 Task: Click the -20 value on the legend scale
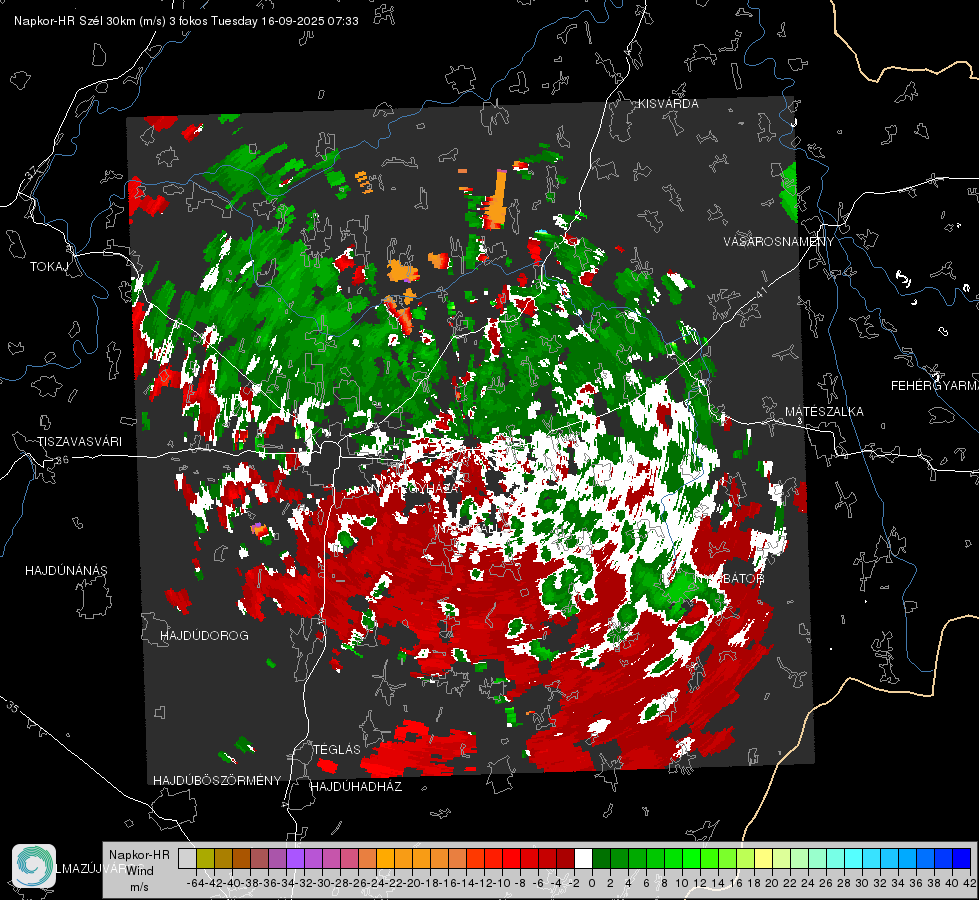click(412, 883)
